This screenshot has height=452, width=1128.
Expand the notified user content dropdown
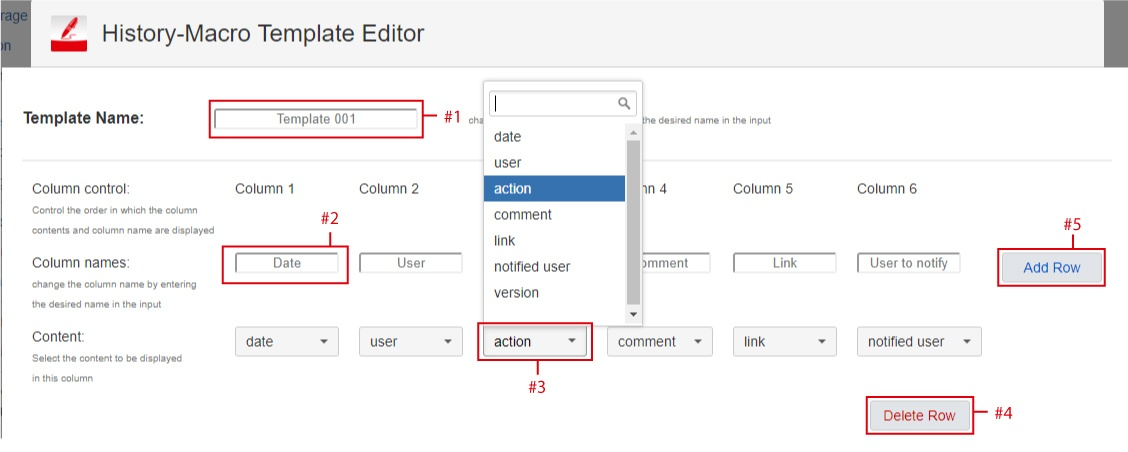(918, 342)
